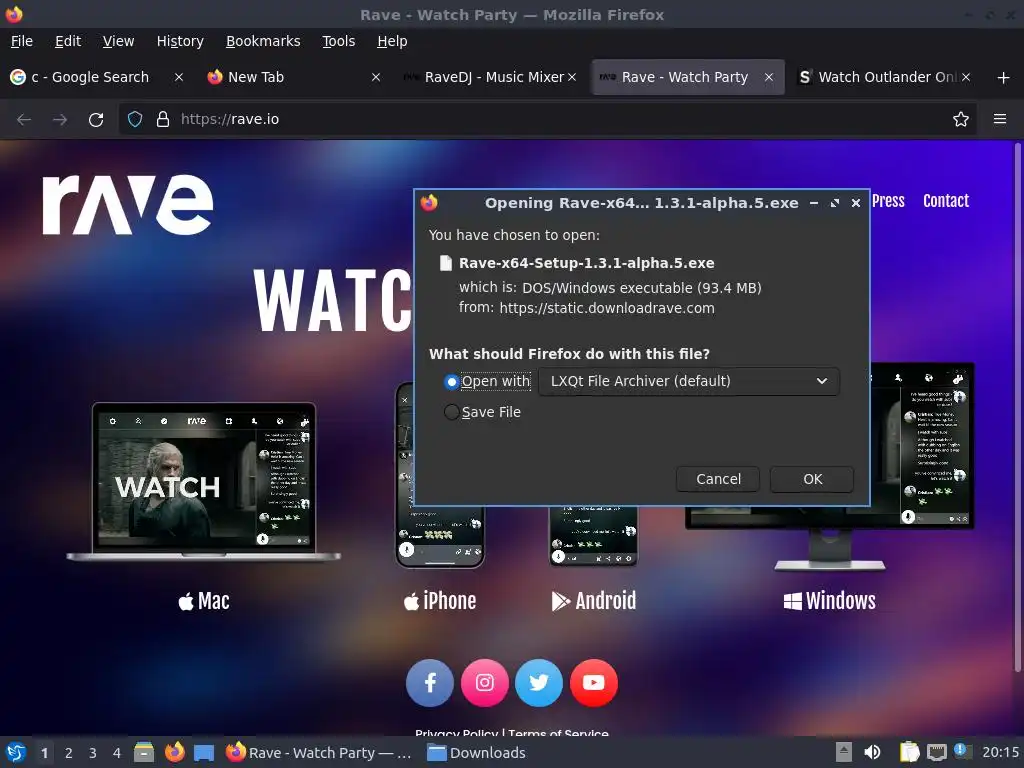Select the Open with radio button

pyautogui.click(x=451, y=381)
